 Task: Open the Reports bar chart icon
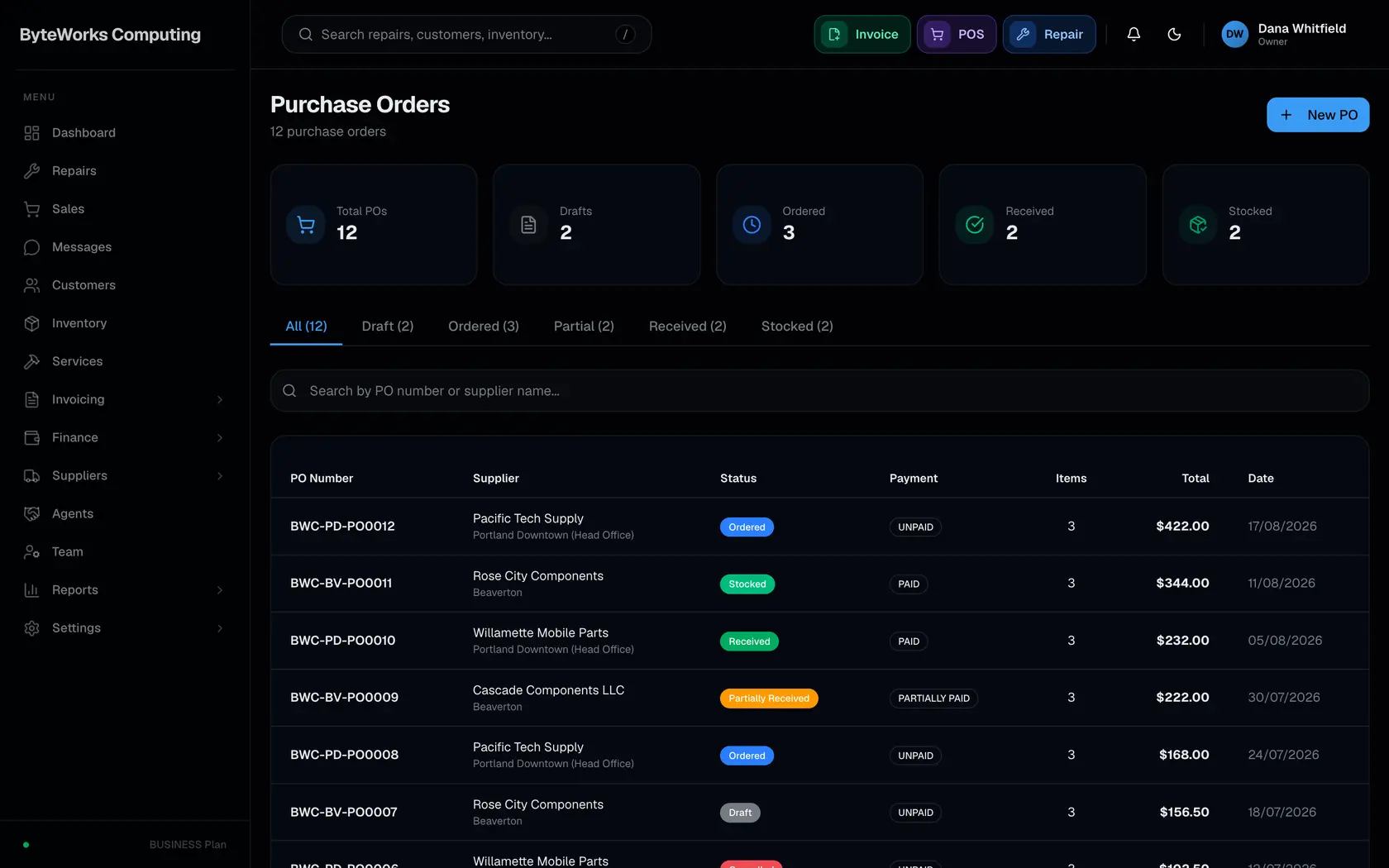pos(31,589)
